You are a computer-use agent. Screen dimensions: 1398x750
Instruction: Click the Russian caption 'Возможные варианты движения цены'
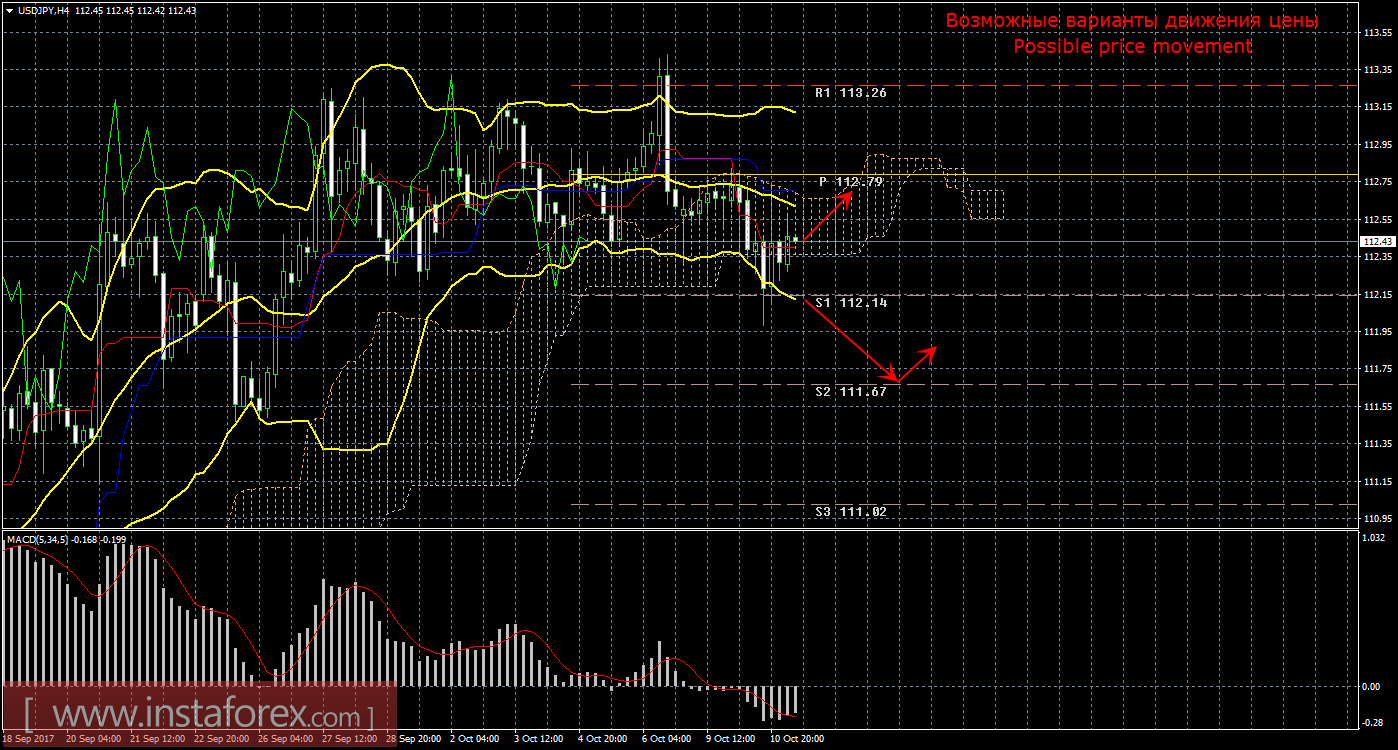click(x=1132, y=21)
